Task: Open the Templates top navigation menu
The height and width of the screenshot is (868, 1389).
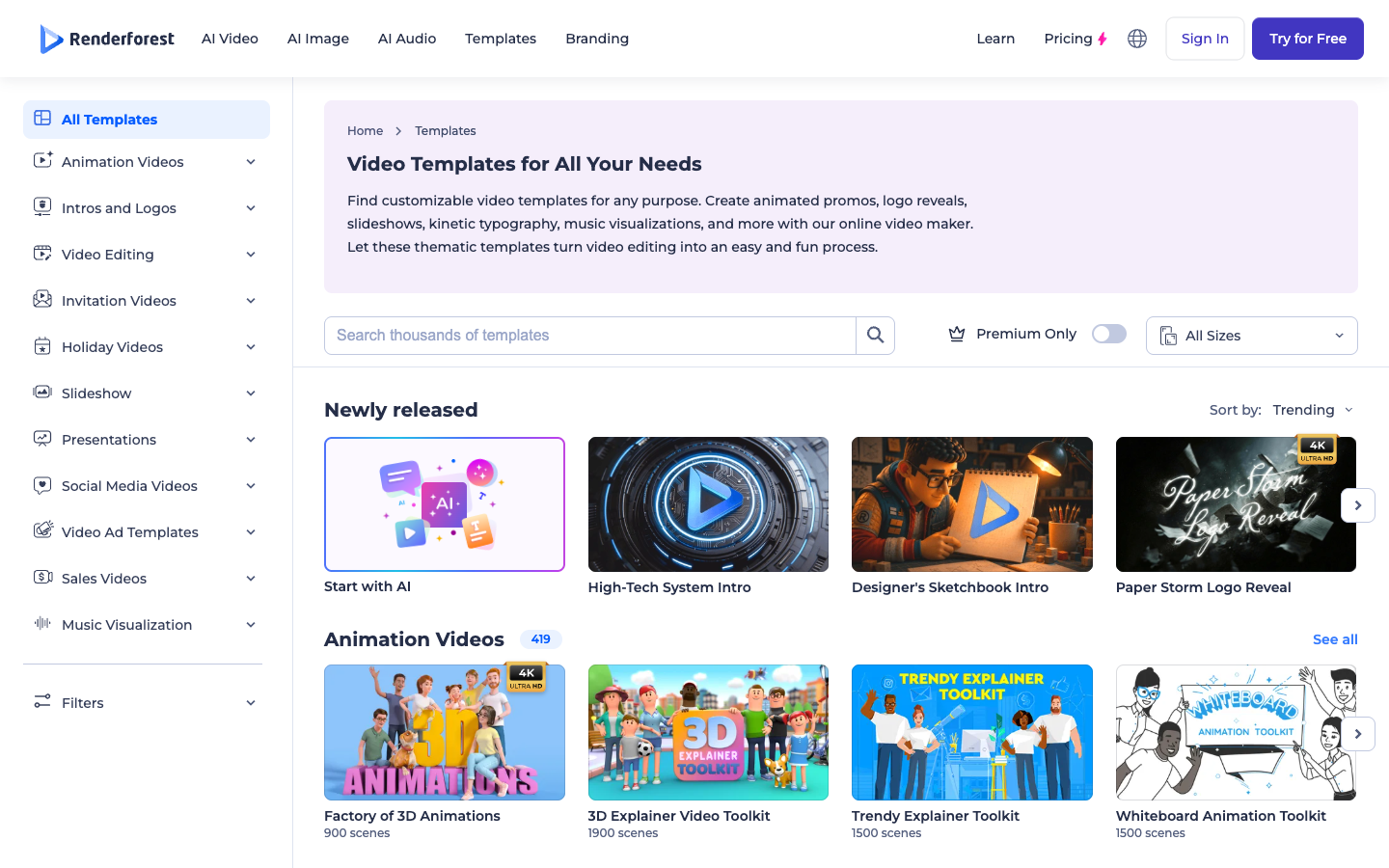Action: pos(501,39)
